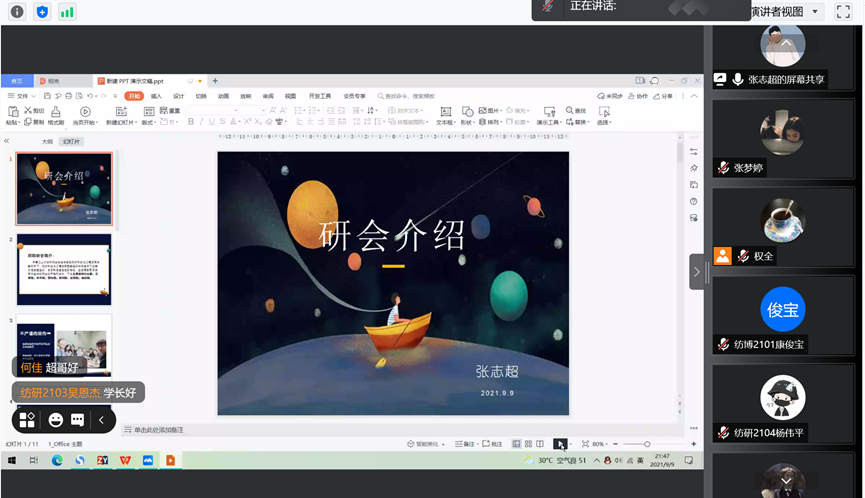
Task: Adjust the zoom slider handle in status bar
Action: coord(647,444)
